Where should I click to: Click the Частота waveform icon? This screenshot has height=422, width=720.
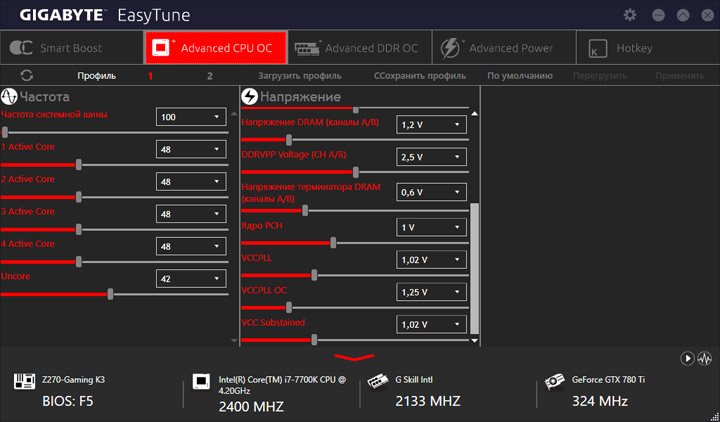pos(9,96)
